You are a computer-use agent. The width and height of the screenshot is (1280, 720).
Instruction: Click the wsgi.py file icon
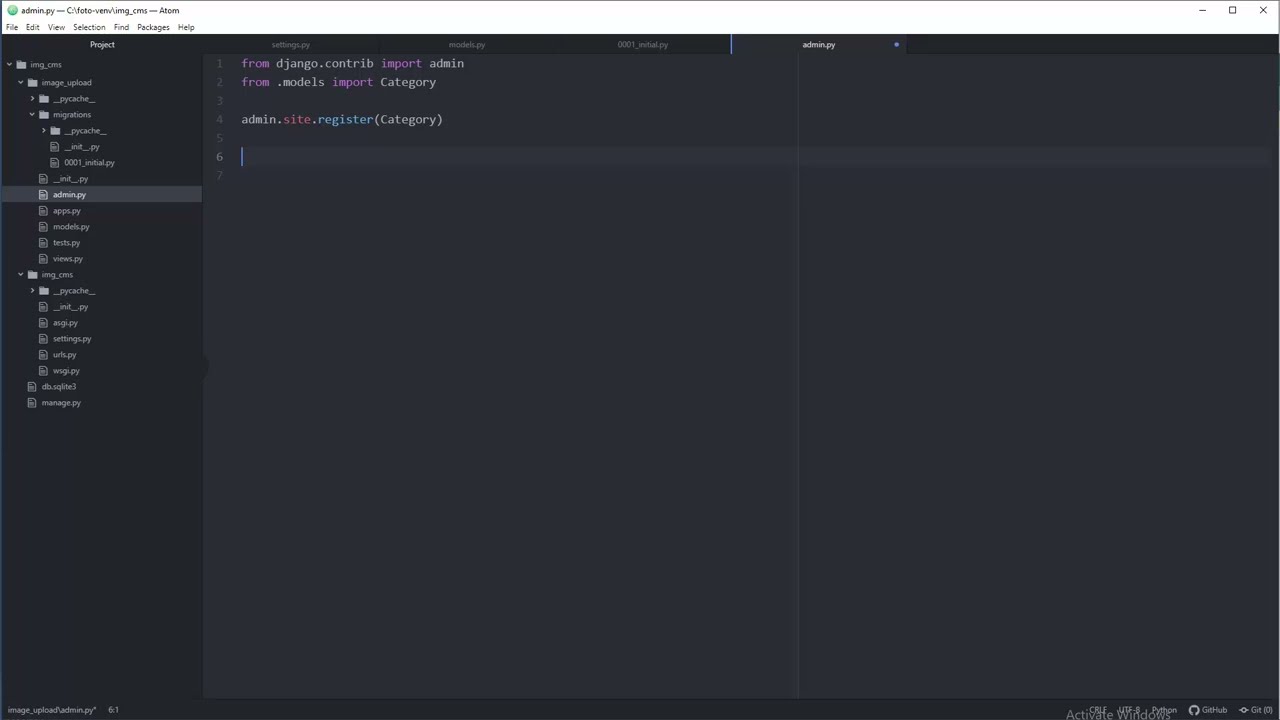point(43,370)
